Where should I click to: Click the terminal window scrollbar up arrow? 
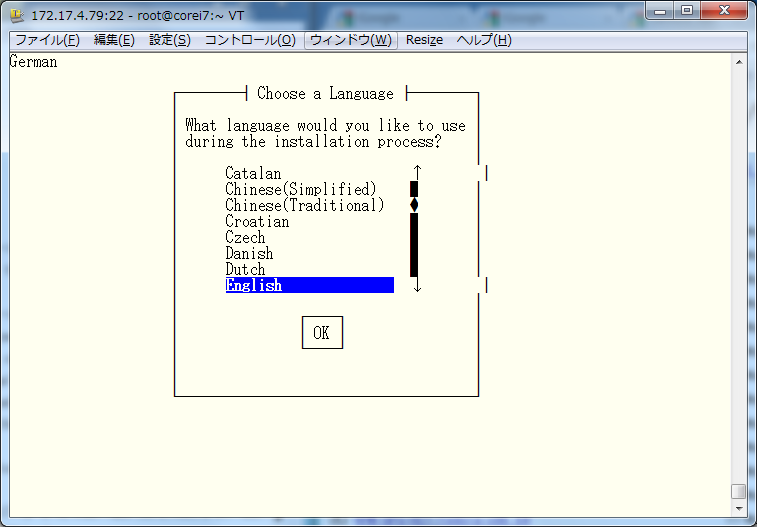[739, 62]
